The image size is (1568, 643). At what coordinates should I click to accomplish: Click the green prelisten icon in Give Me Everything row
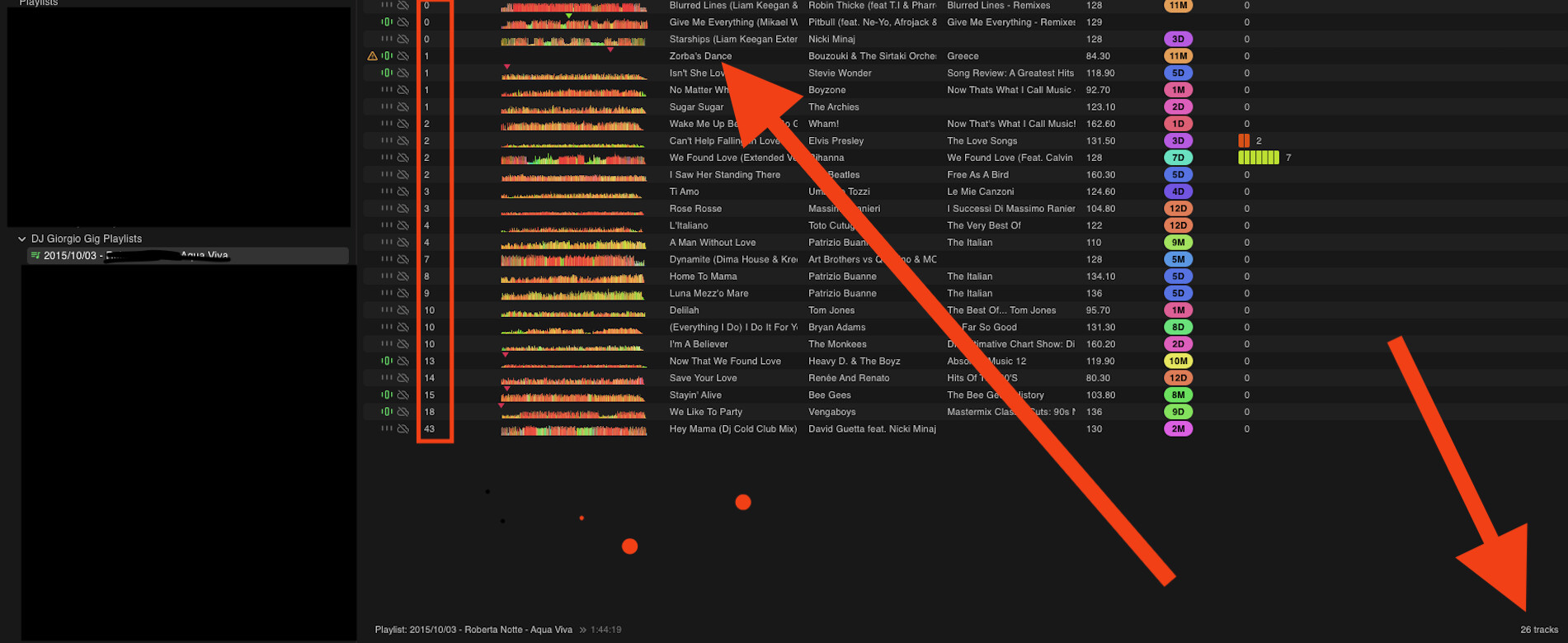pos(387,22)
